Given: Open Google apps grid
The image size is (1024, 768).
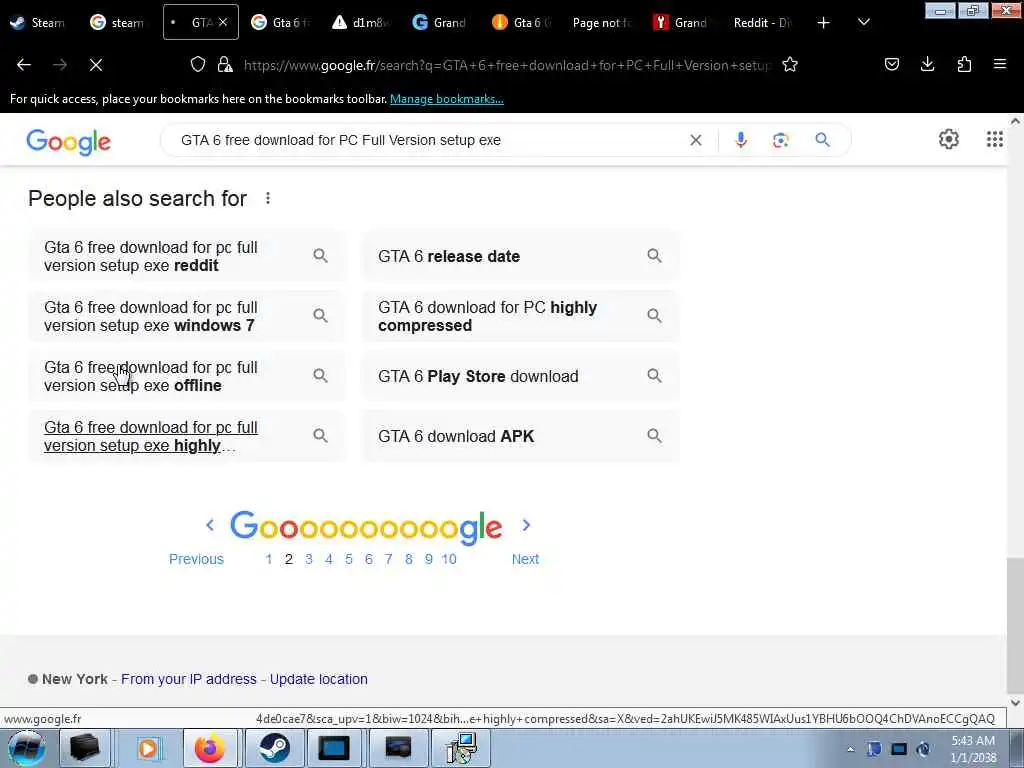Looking at the screenshot, I should (994, 139).
